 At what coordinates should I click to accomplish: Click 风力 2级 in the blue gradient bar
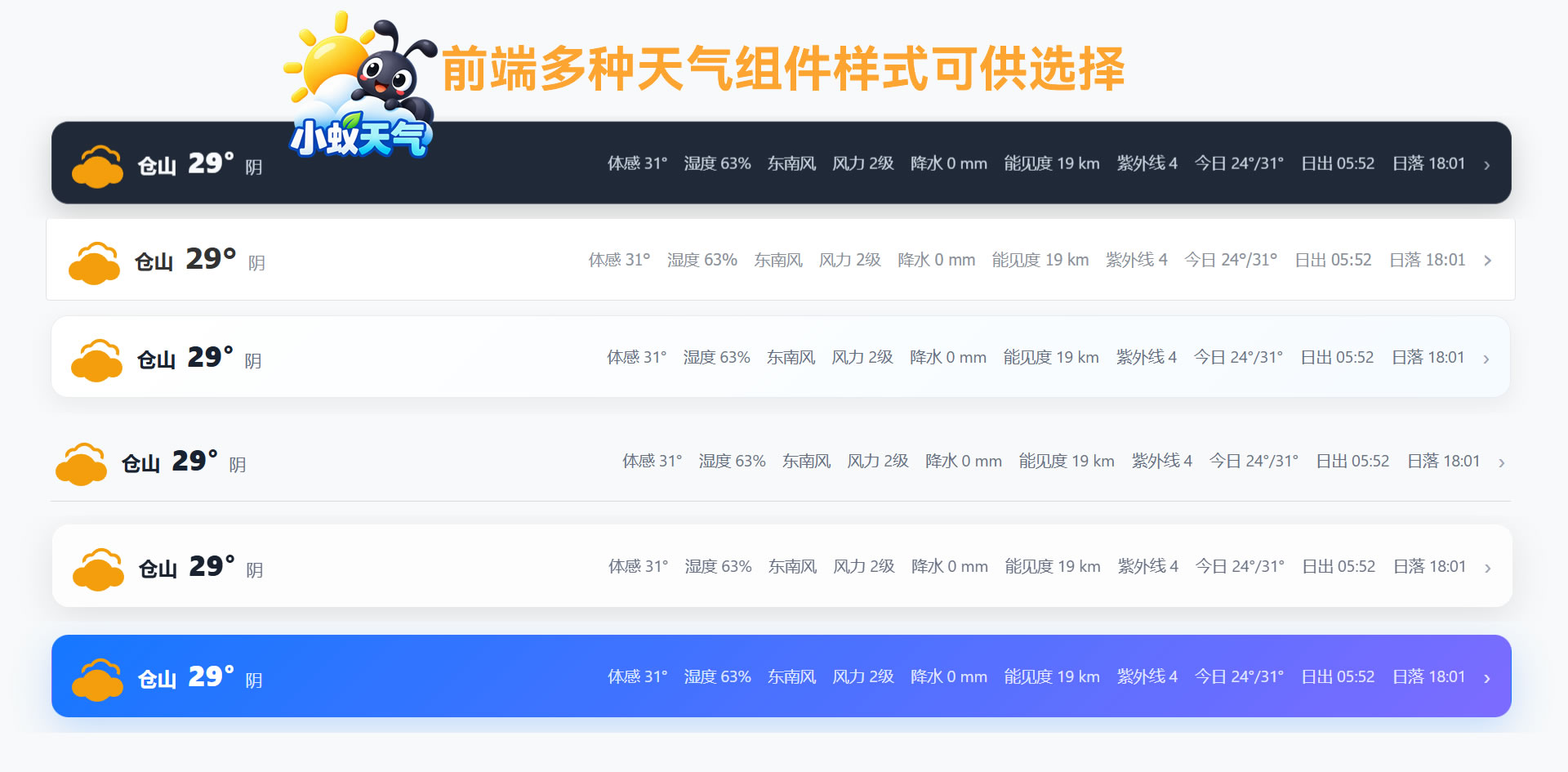coord(863,676)
